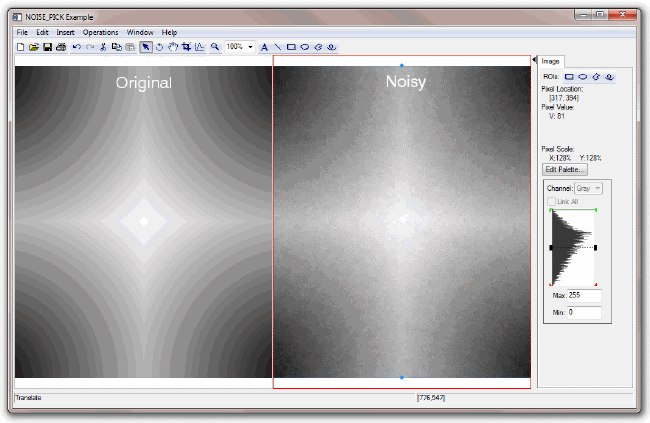The image size is (650, 423).
Task: Click the Edit Palette... button
Action: [565, 170]
